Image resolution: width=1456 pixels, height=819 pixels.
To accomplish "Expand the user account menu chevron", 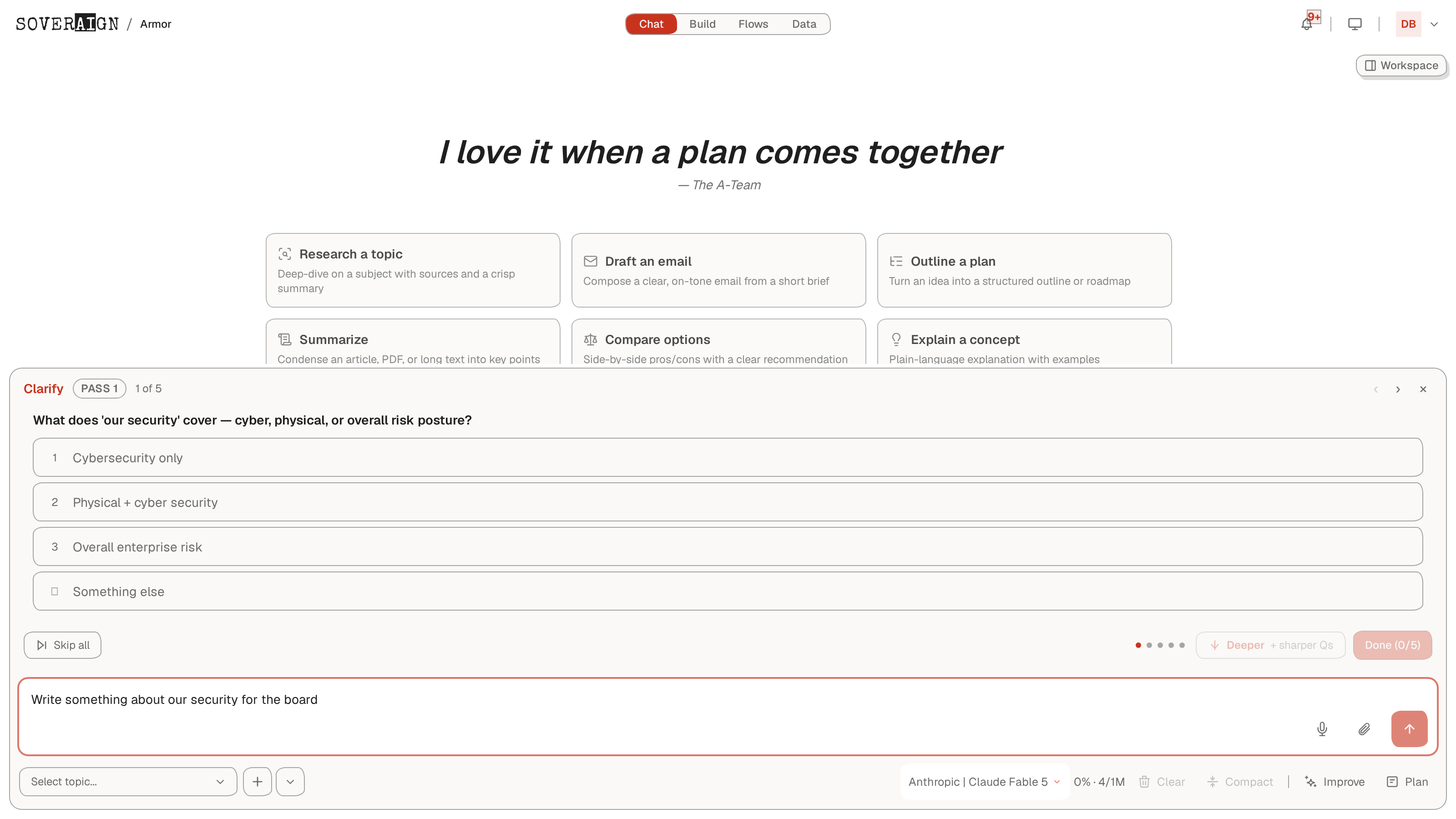I will coord(1434,24).
